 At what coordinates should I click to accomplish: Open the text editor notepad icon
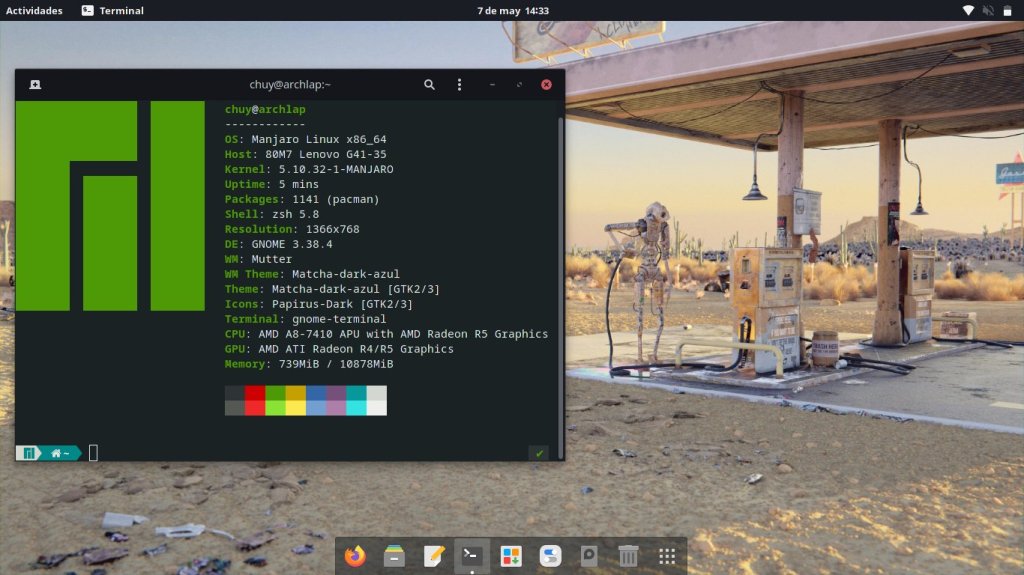click(x=433, y=556)
